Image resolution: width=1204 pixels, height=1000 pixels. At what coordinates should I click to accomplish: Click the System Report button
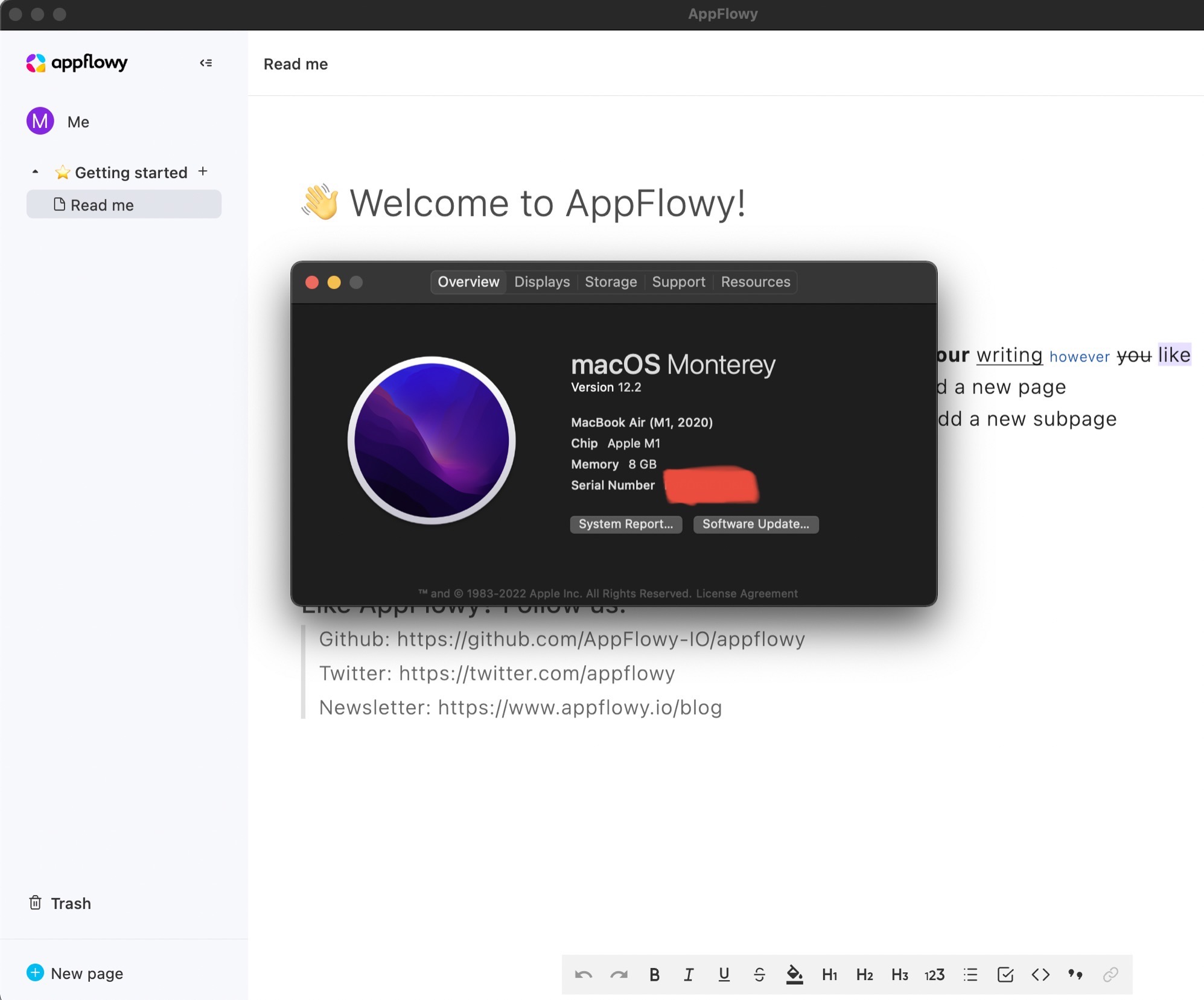626,524
